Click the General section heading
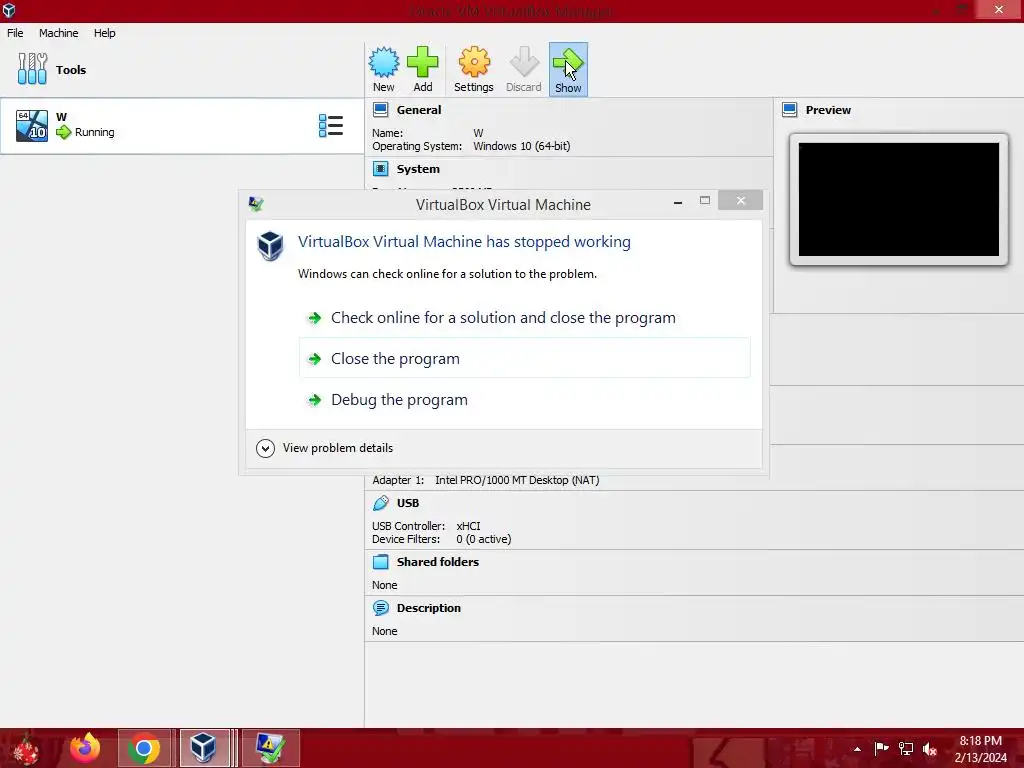Image resolution: width=1024 pixels, height=768 pixels. tap(419, 110)
